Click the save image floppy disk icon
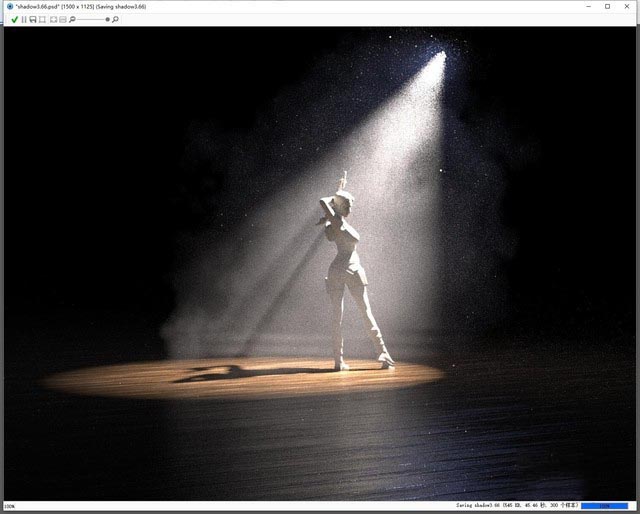Image resolution: width=640 pixels, height=514 pixels. [33, 19]
